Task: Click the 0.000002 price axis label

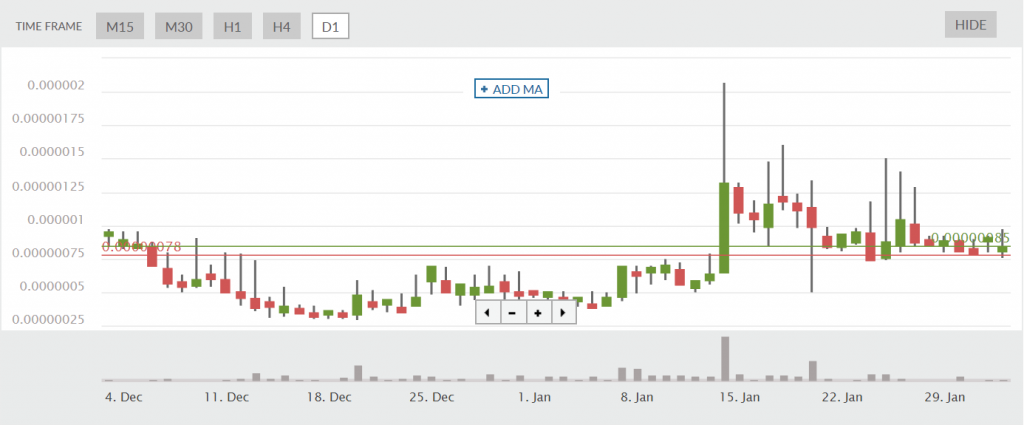Action: pos(56,86)
